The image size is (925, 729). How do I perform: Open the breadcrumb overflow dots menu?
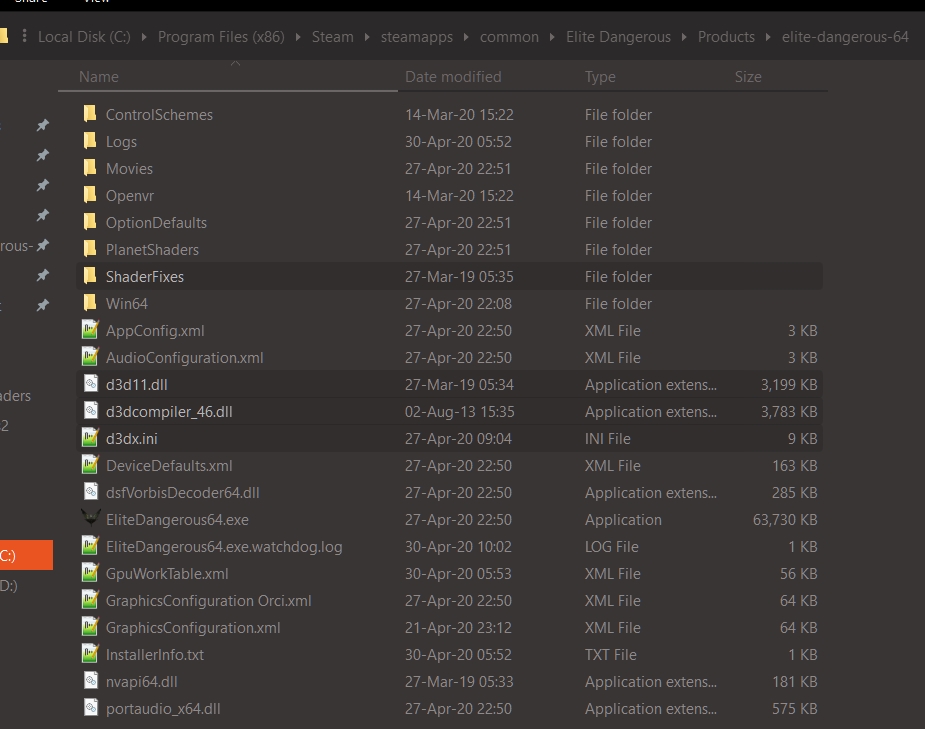[24, 37]
